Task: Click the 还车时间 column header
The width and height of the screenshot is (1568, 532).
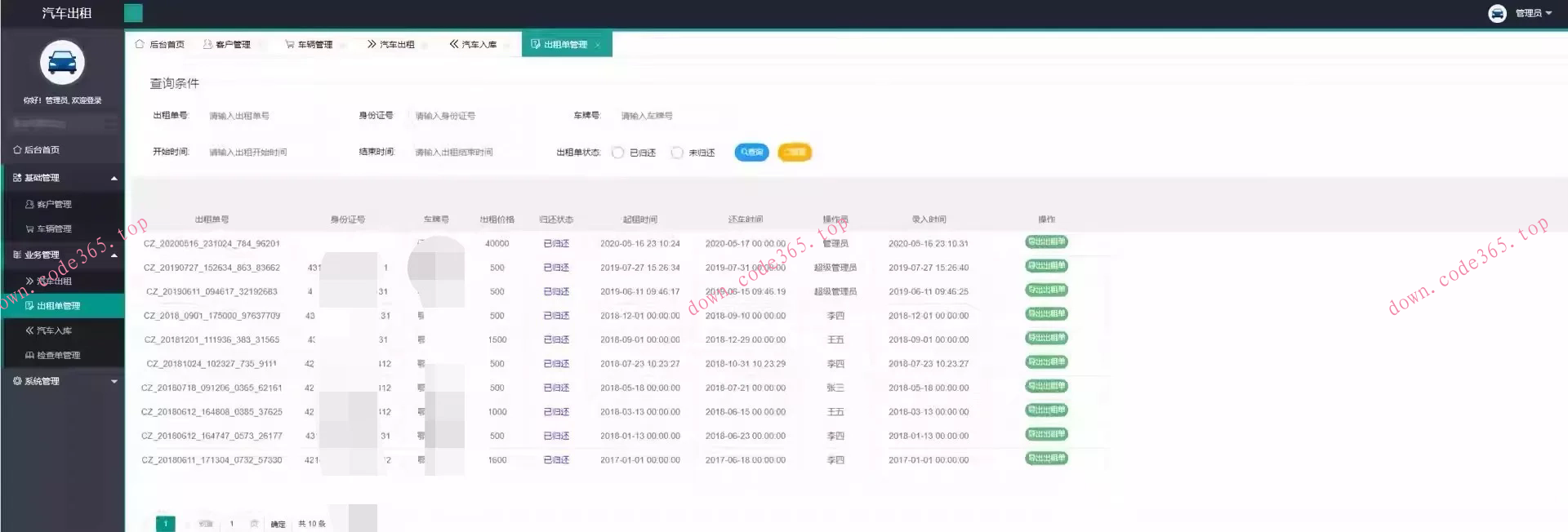Action: click(746, 219)
